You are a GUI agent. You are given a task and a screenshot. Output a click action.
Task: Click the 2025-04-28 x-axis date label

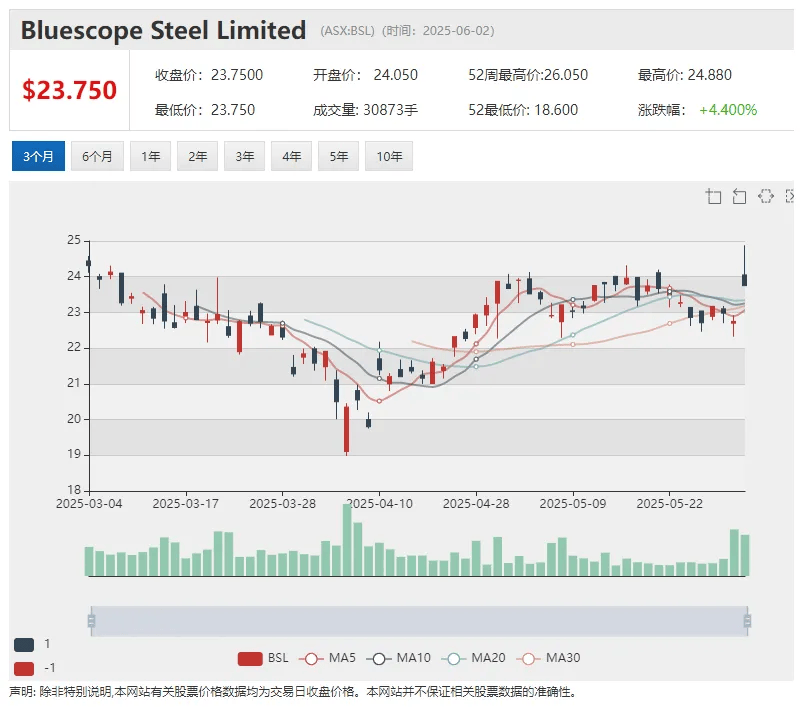(x=476, y=504)
